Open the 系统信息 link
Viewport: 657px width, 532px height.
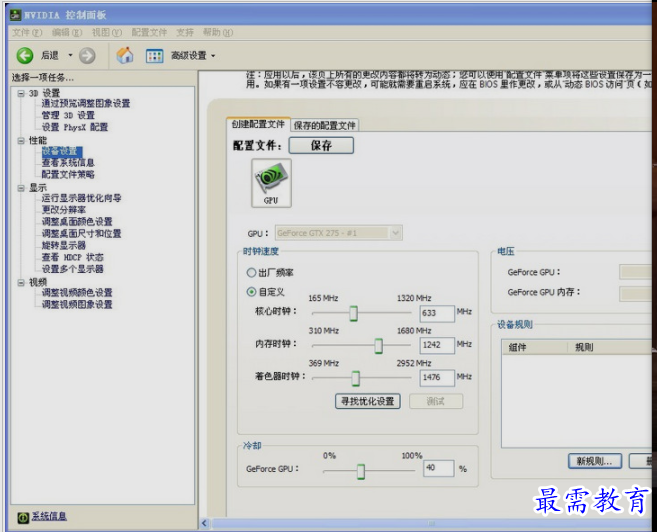pyautogui.click(x=49, y=517)
